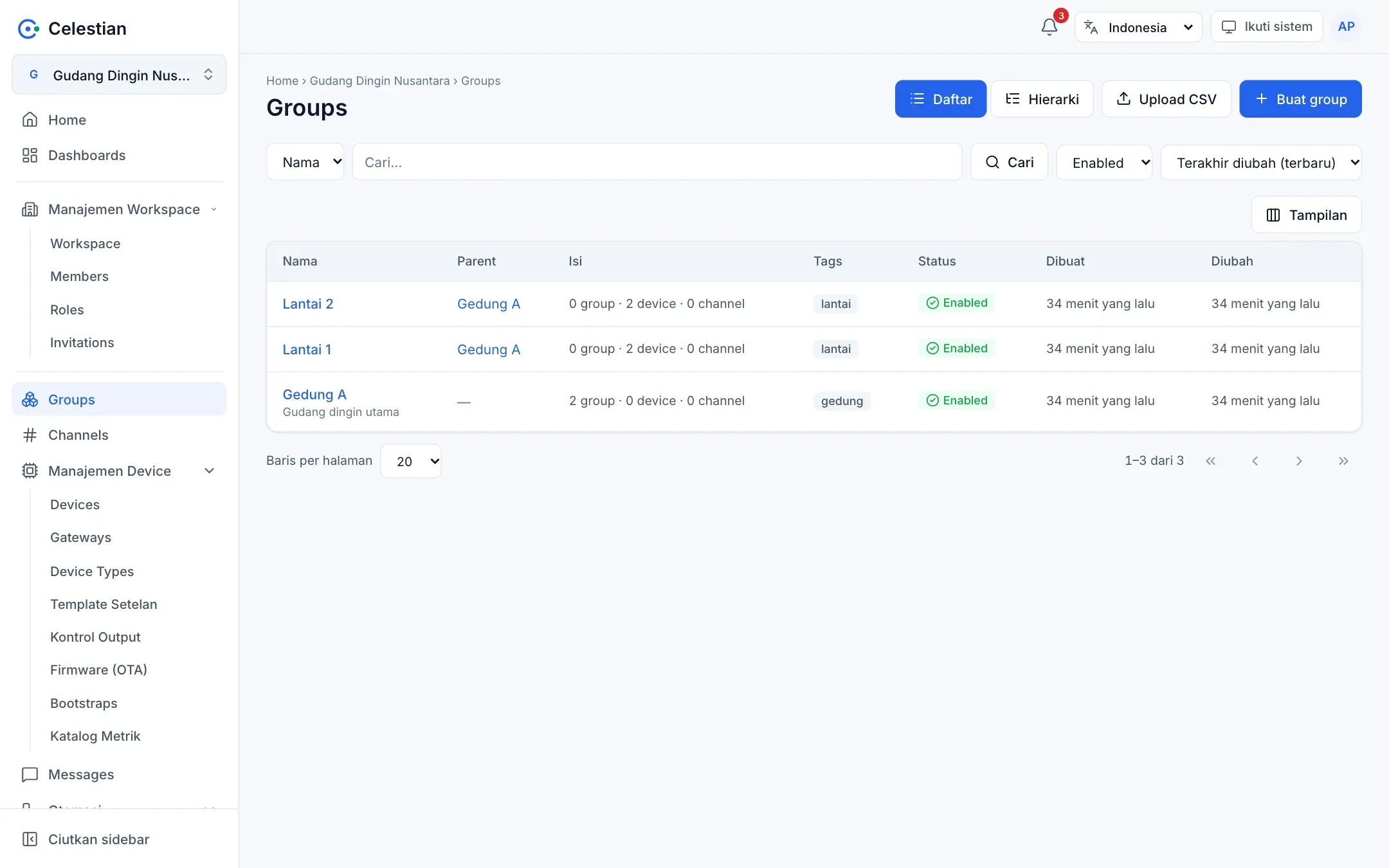Collapse Manajemen Device section
Screen dimensions: 1389x868
pos(119,471)
